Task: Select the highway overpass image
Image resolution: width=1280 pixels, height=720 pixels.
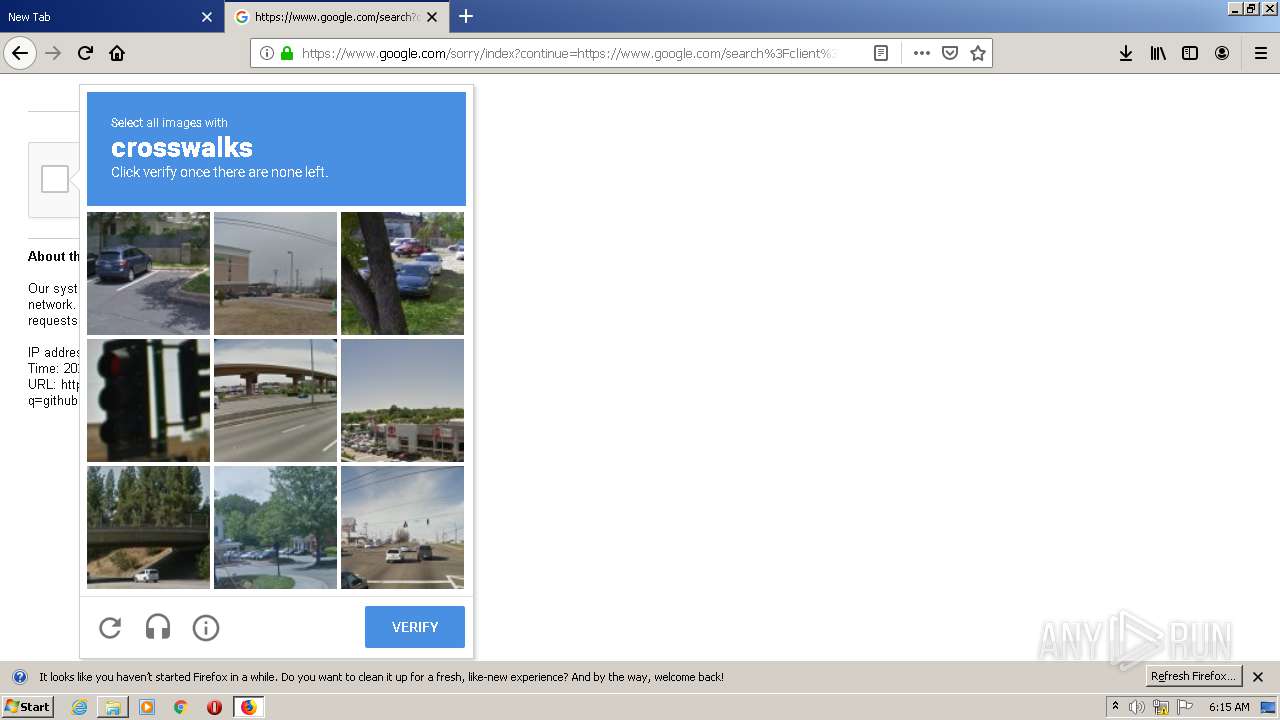Action: pyautogui.click(x=275, y=400)
